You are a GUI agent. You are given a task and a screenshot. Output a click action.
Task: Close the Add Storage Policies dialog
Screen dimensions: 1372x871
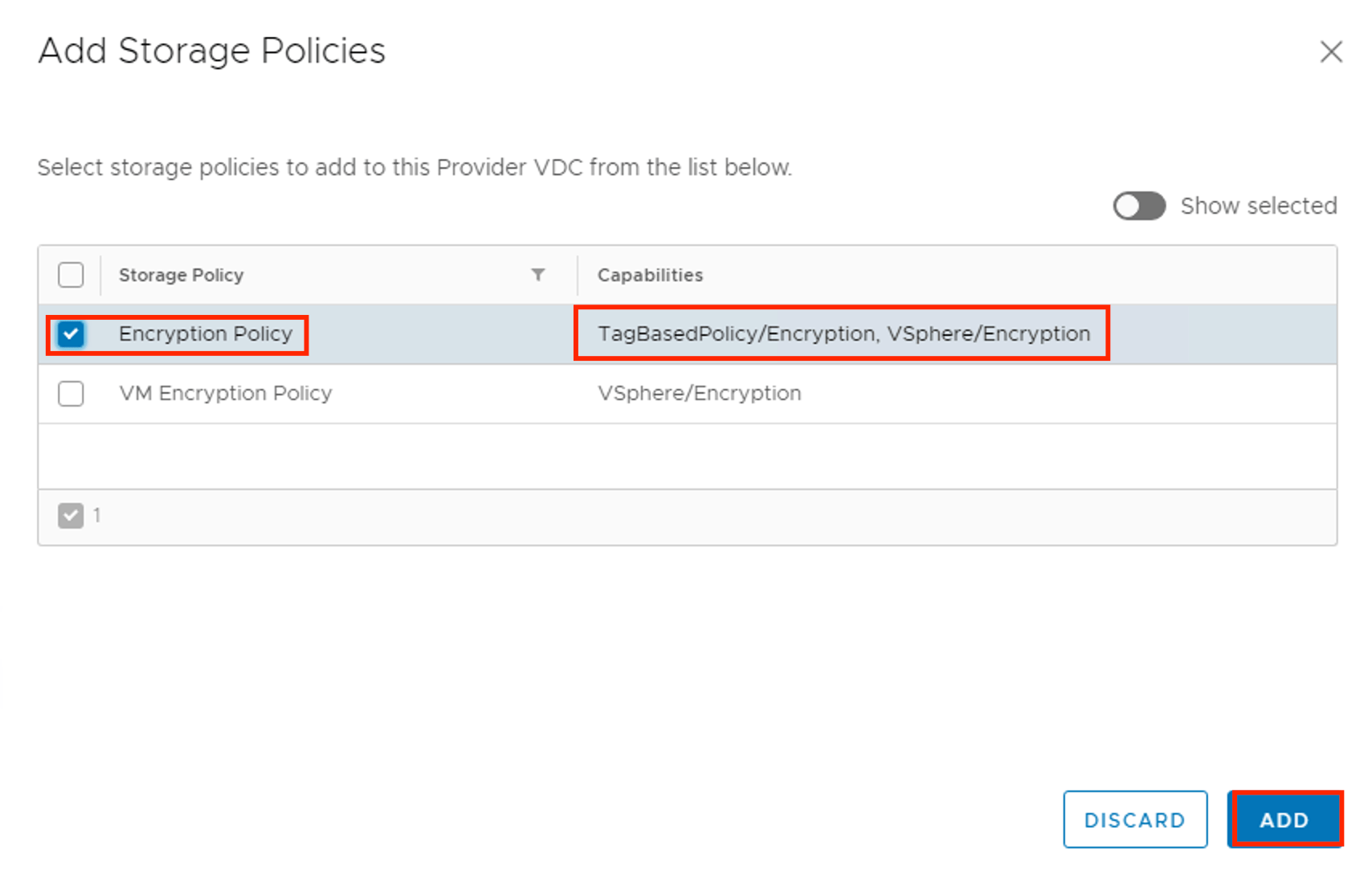pyautogui.click(x=1331, y=51)
